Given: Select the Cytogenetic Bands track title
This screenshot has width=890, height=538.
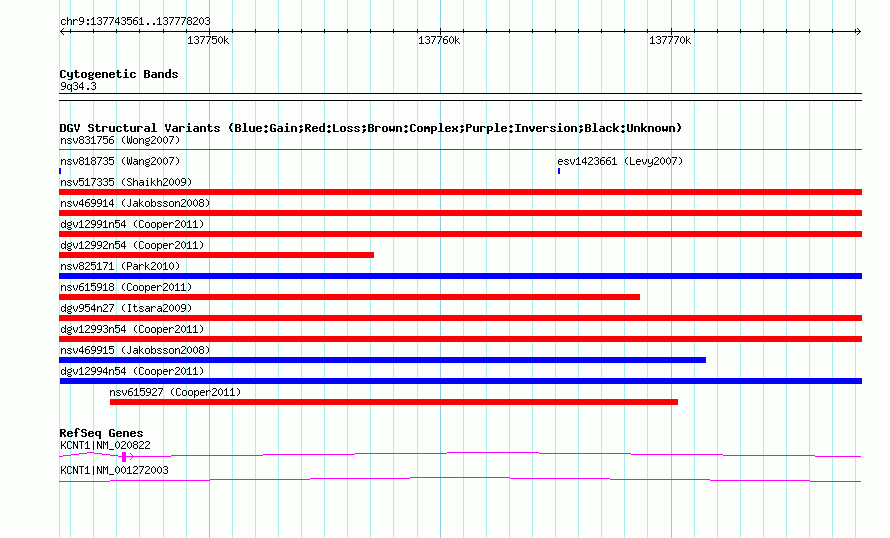Looking at the screenshot, I should pos(119,74).
